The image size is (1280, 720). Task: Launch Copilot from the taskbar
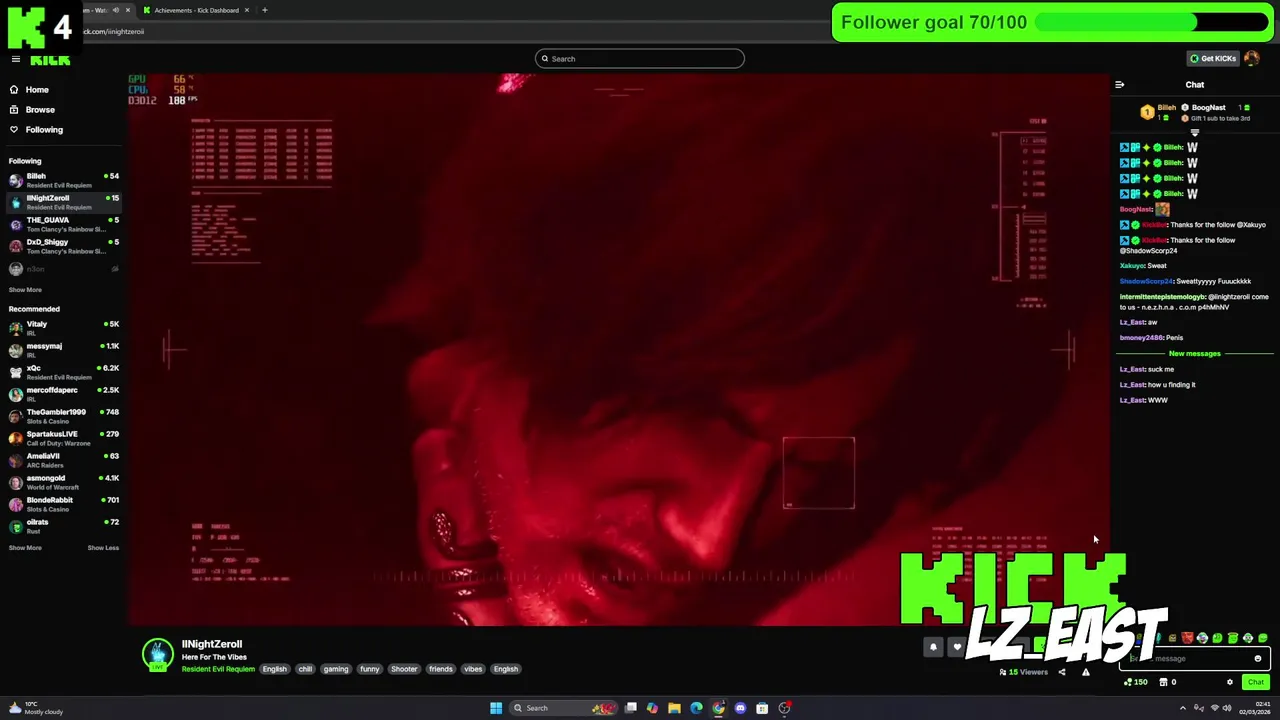point(652,708)
